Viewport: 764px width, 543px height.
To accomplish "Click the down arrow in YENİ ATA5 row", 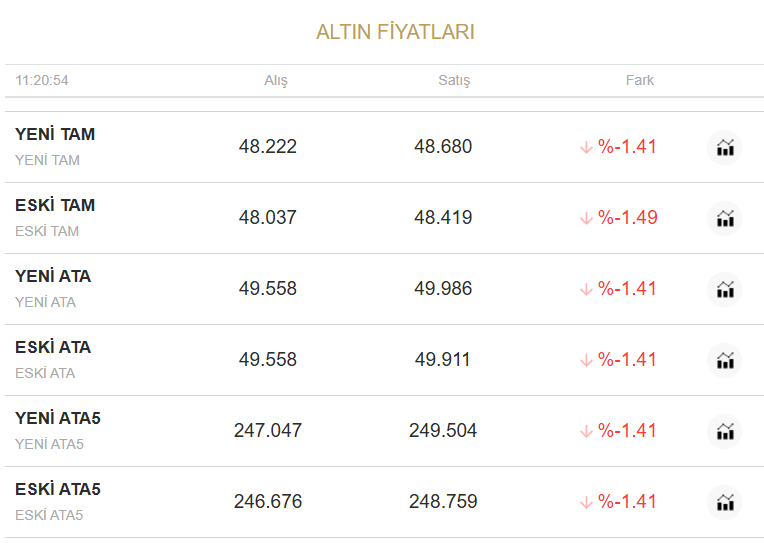I will 586,431.
